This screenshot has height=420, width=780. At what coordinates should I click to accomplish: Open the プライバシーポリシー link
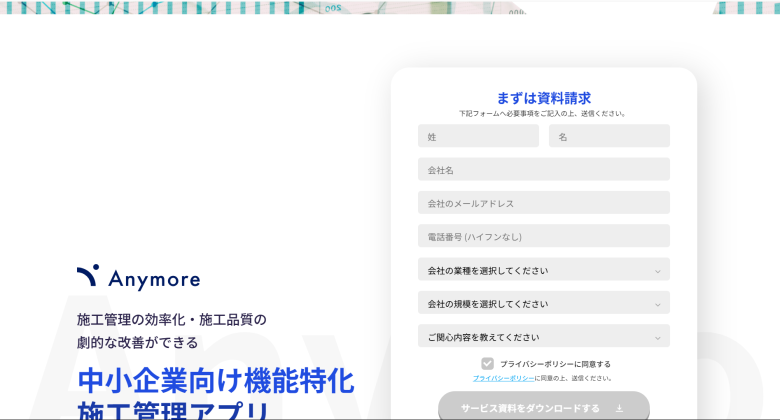pos(503,379)
